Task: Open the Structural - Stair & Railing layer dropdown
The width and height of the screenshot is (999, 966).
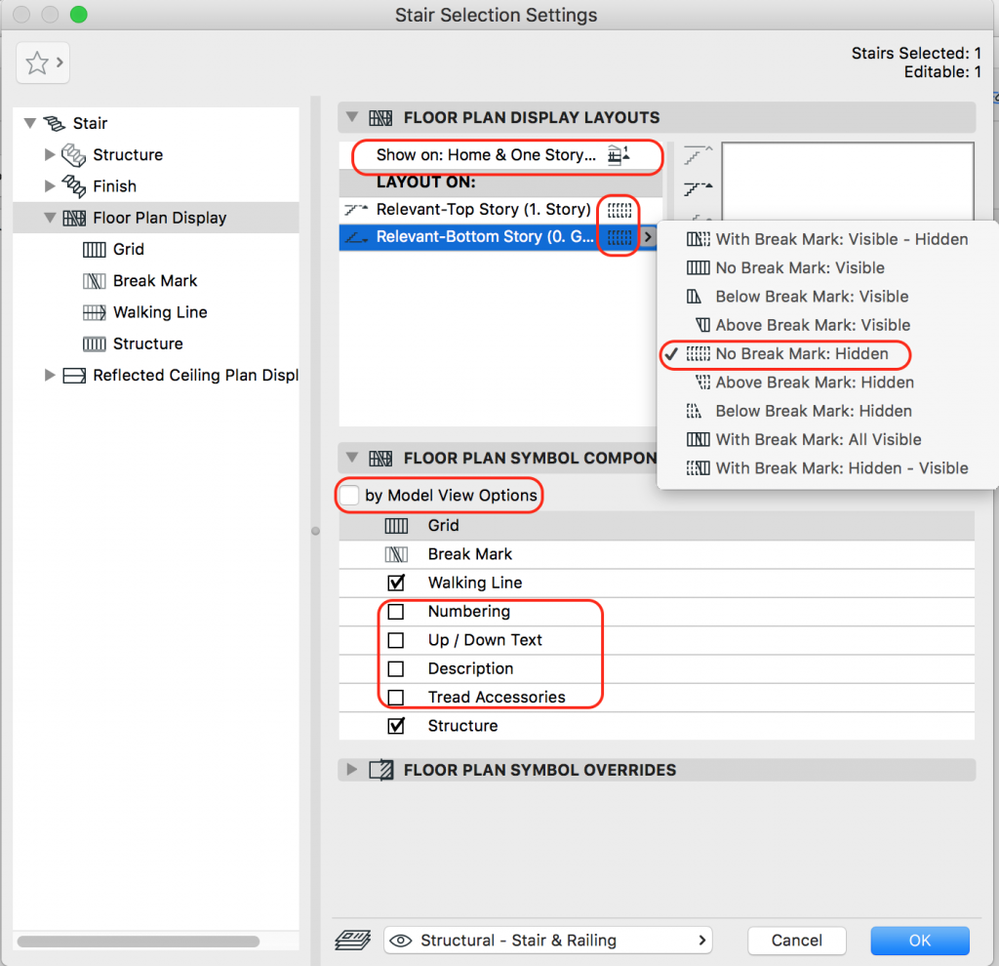Action: 548,941
